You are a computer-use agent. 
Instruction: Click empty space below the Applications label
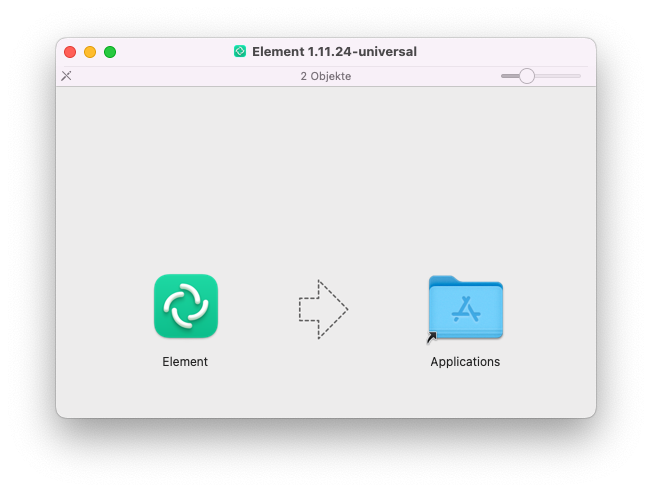[x=465, y=395]
